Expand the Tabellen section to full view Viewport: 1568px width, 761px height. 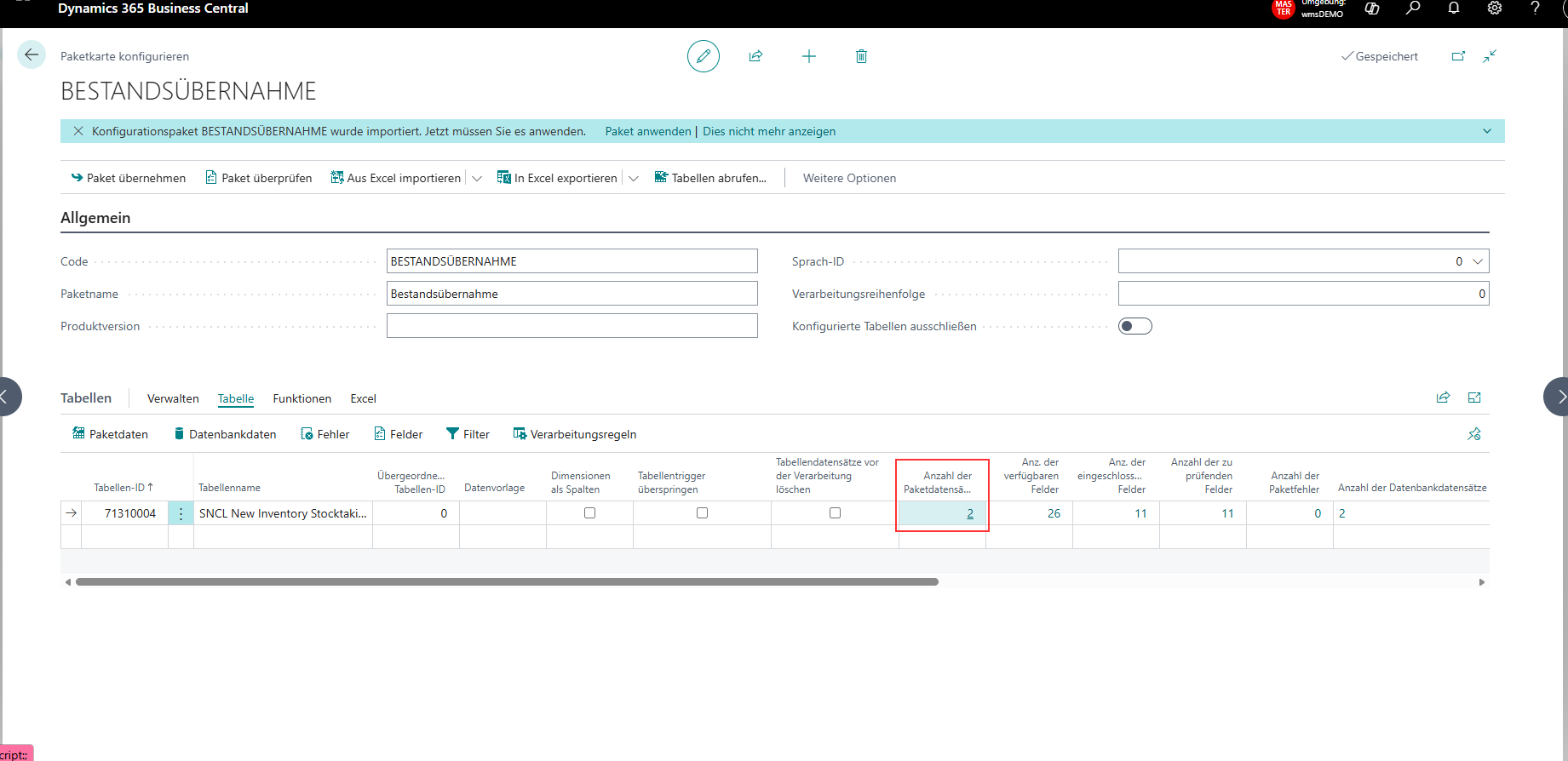point(1474,398)
